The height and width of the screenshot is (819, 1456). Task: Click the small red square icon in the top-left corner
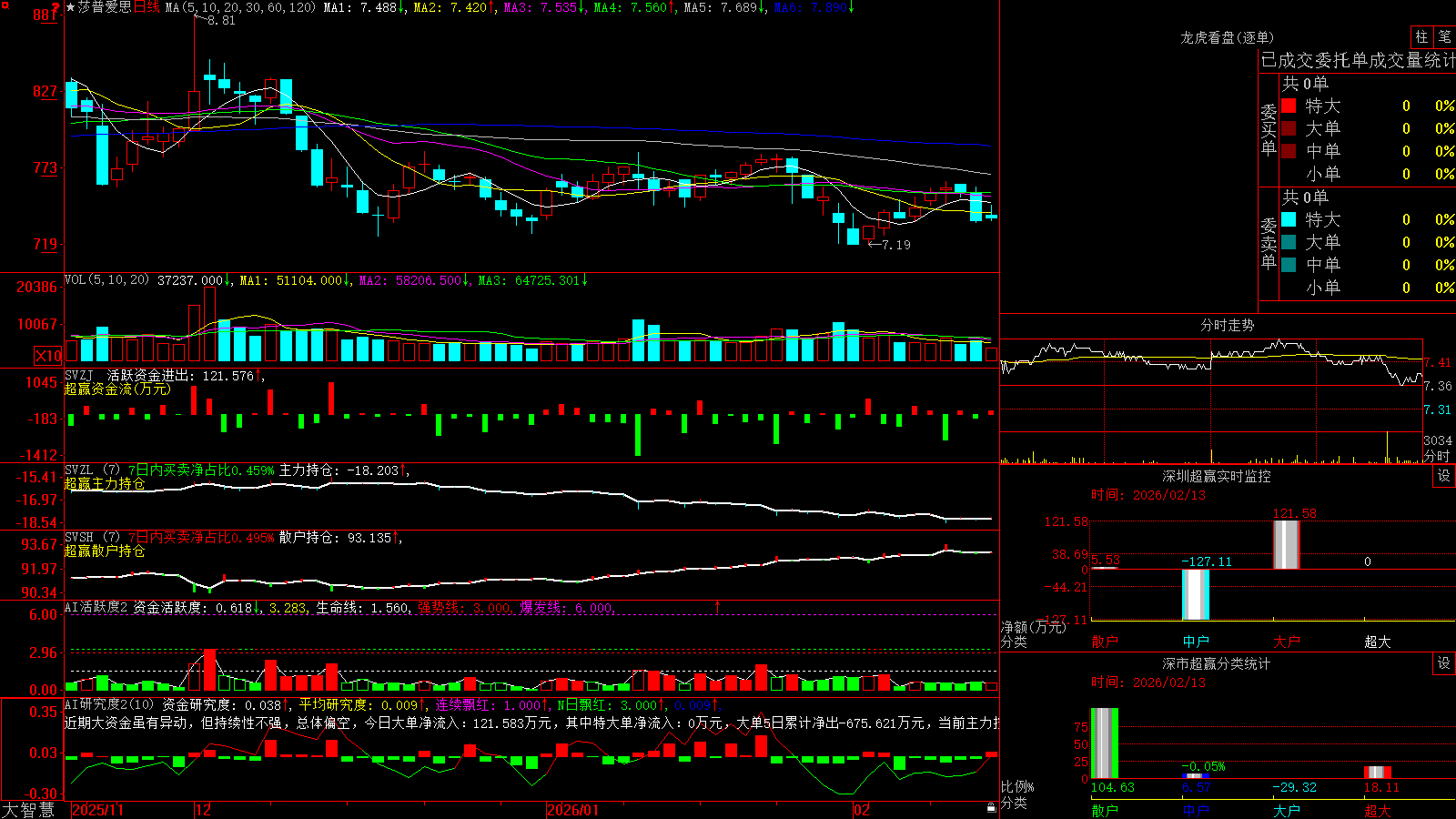(x=5, y=5)
